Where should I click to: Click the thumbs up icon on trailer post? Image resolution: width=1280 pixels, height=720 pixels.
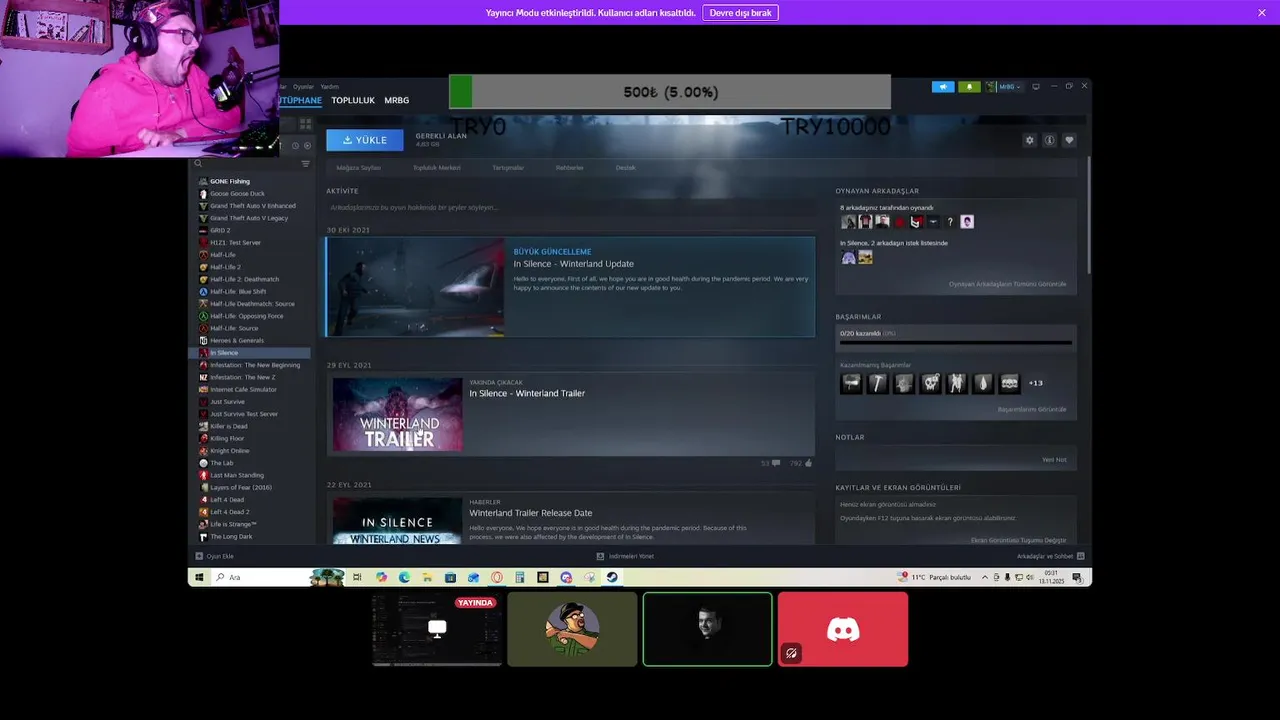[x=808, y=463]
